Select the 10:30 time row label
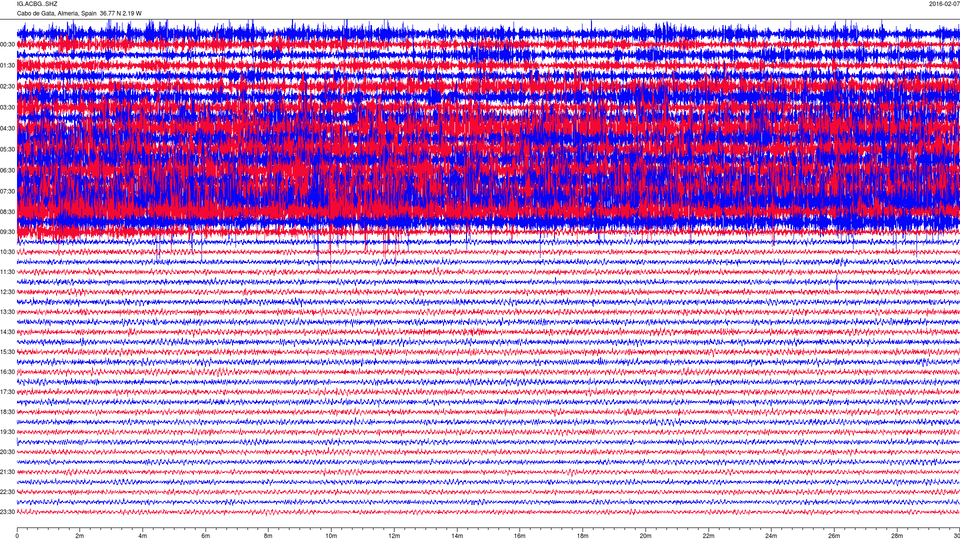Viewport: 960px width, 540px height. pos(7,252)
